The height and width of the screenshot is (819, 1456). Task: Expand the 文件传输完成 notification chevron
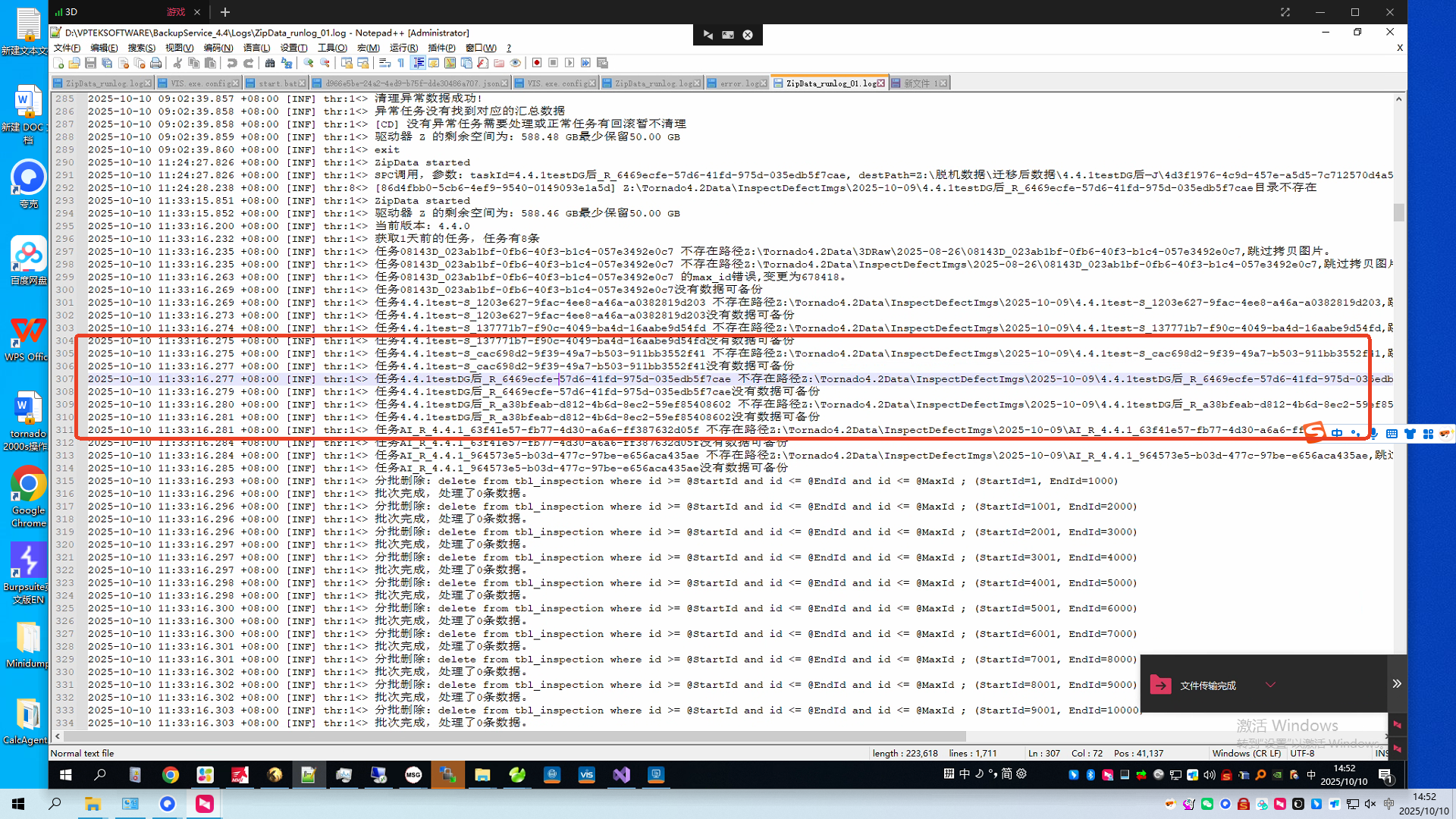tap(1270, 685)
